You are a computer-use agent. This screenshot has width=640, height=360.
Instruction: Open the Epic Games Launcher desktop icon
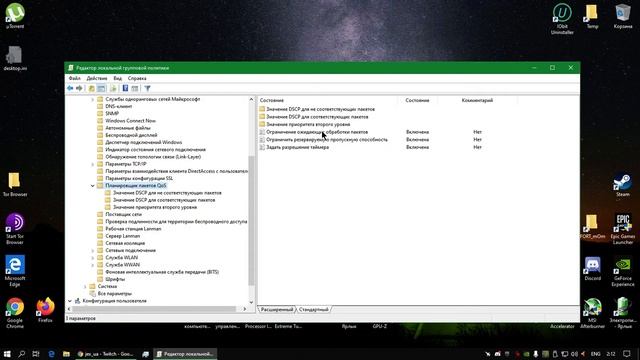point(622,229)
